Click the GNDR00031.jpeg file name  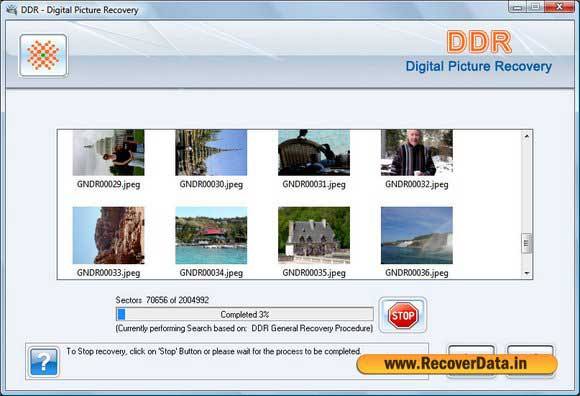[314, 184]
